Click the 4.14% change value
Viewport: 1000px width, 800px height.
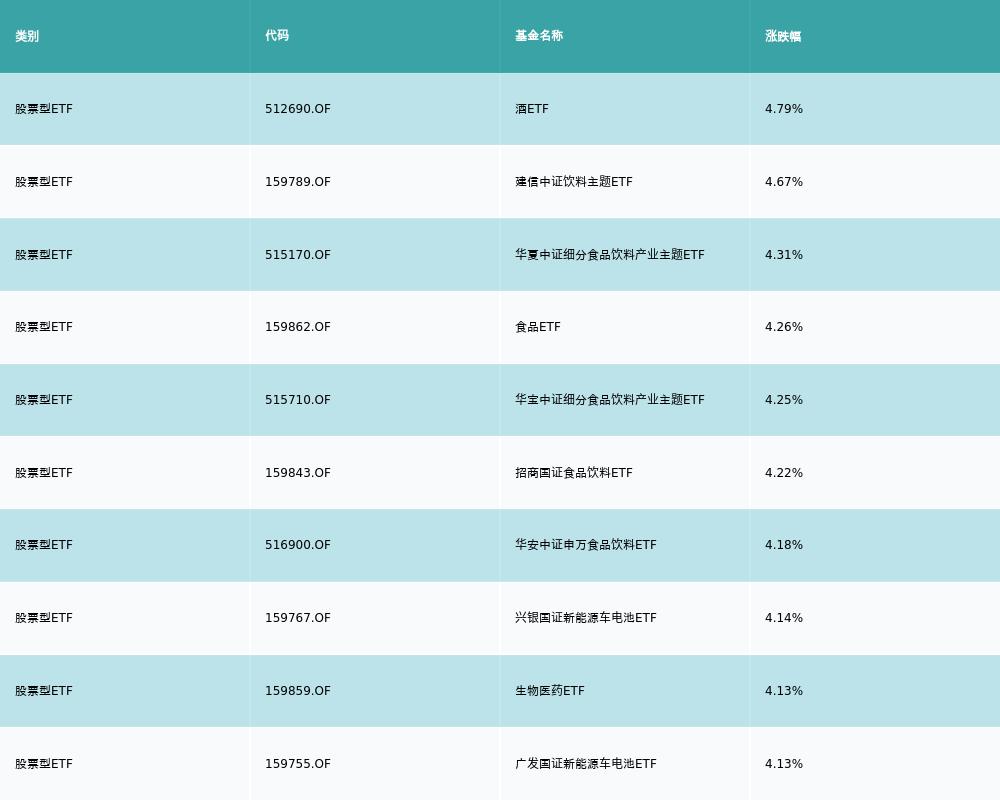pyautogui.click(x=784, y=618)
